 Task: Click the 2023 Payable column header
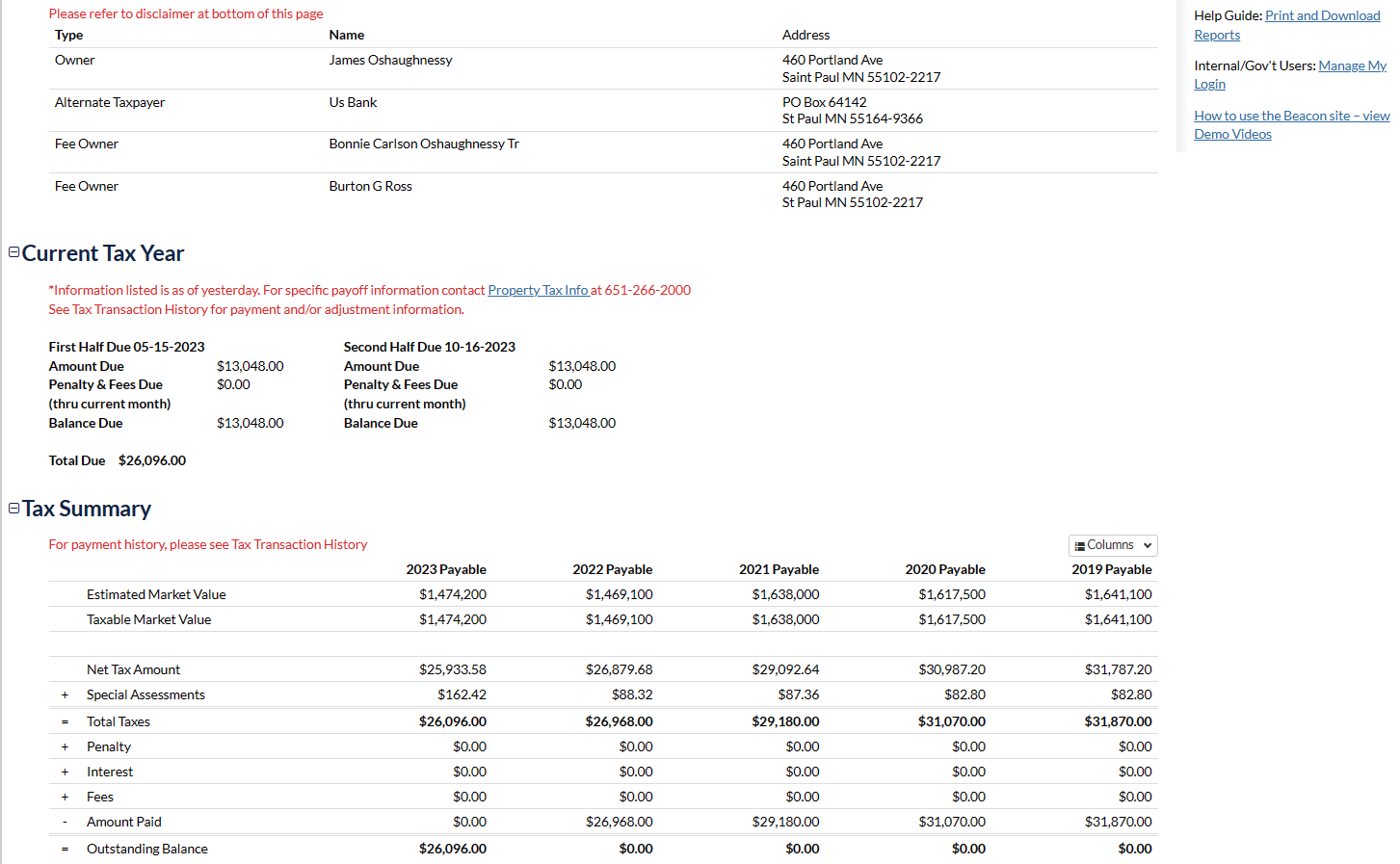pos(445,569)
